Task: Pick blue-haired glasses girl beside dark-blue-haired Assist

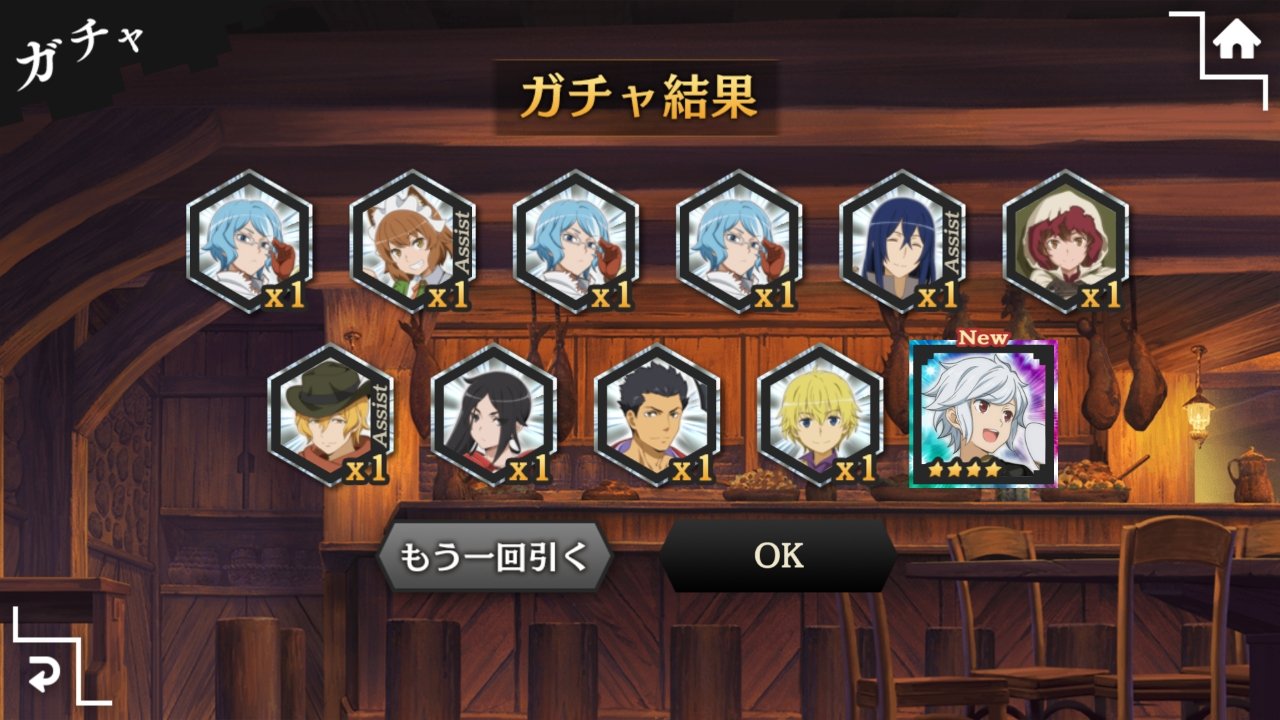Action: pyautogui.click(x=738, y=241)
